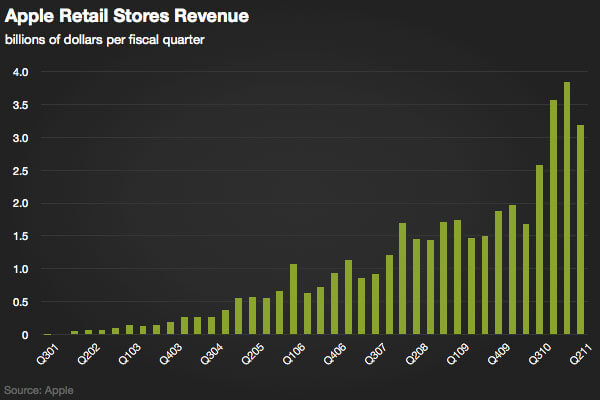The width and height of the screenshot is (600, 400).
Task: Select the bar above the Q208 label
Action: [417, 287]
